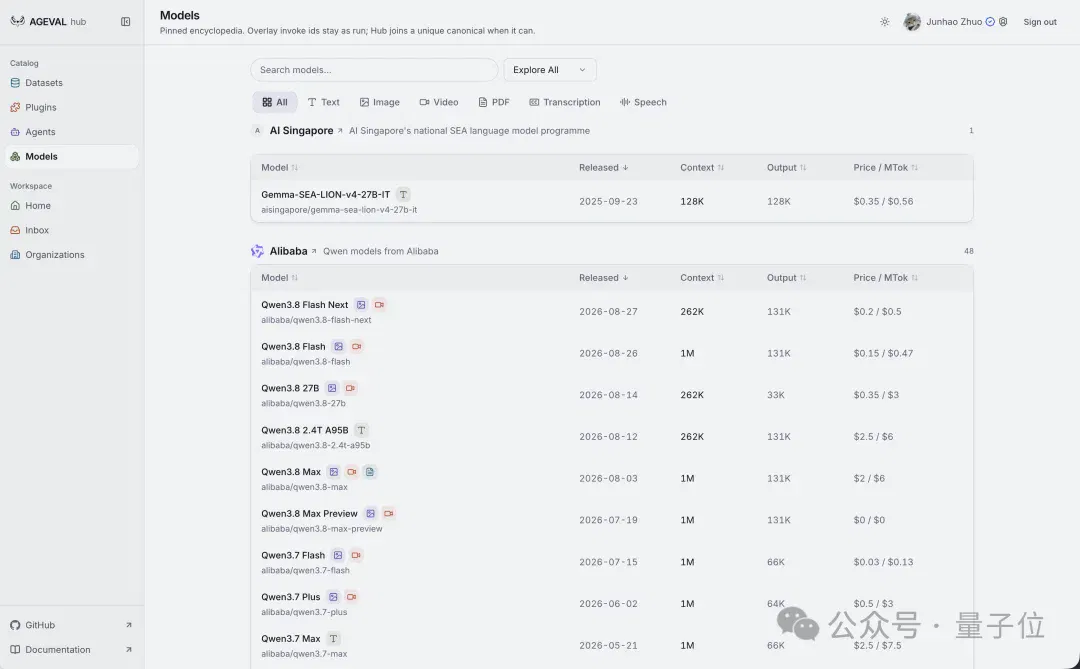Click the image badge on Qwen3.7 Plus
This screenshot has width=1080, height=669.
tap(333, 597)
